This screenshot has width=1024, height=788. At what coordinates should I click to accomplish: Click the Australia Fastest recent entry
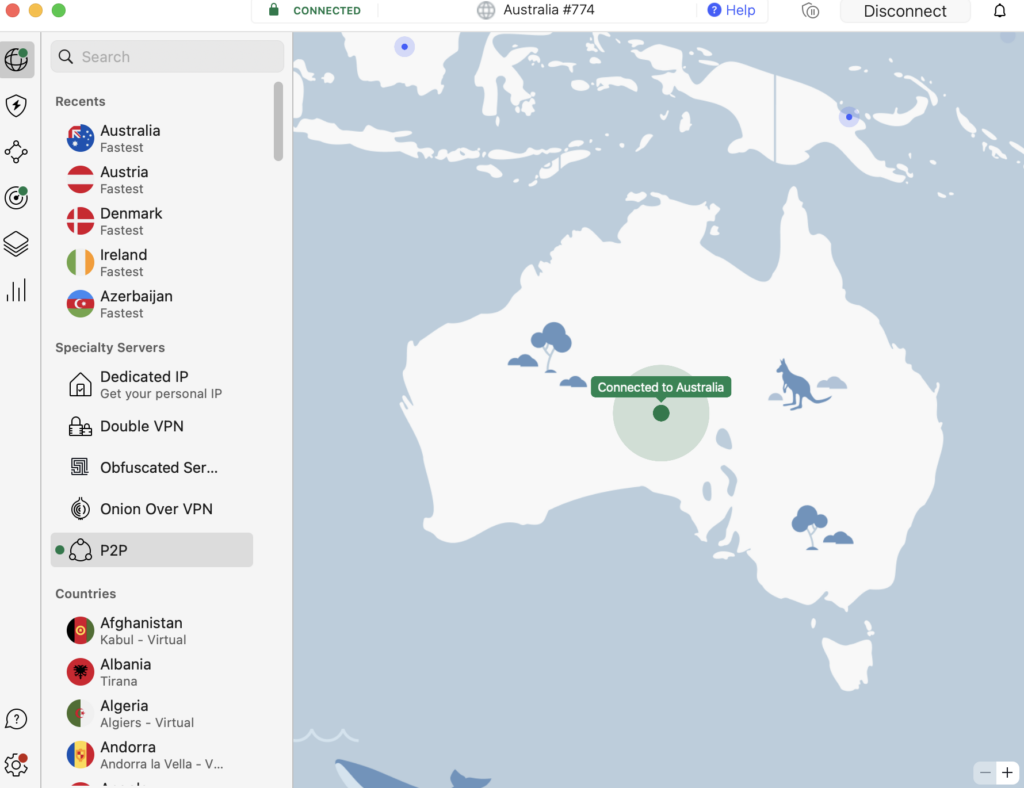[152, 138]
